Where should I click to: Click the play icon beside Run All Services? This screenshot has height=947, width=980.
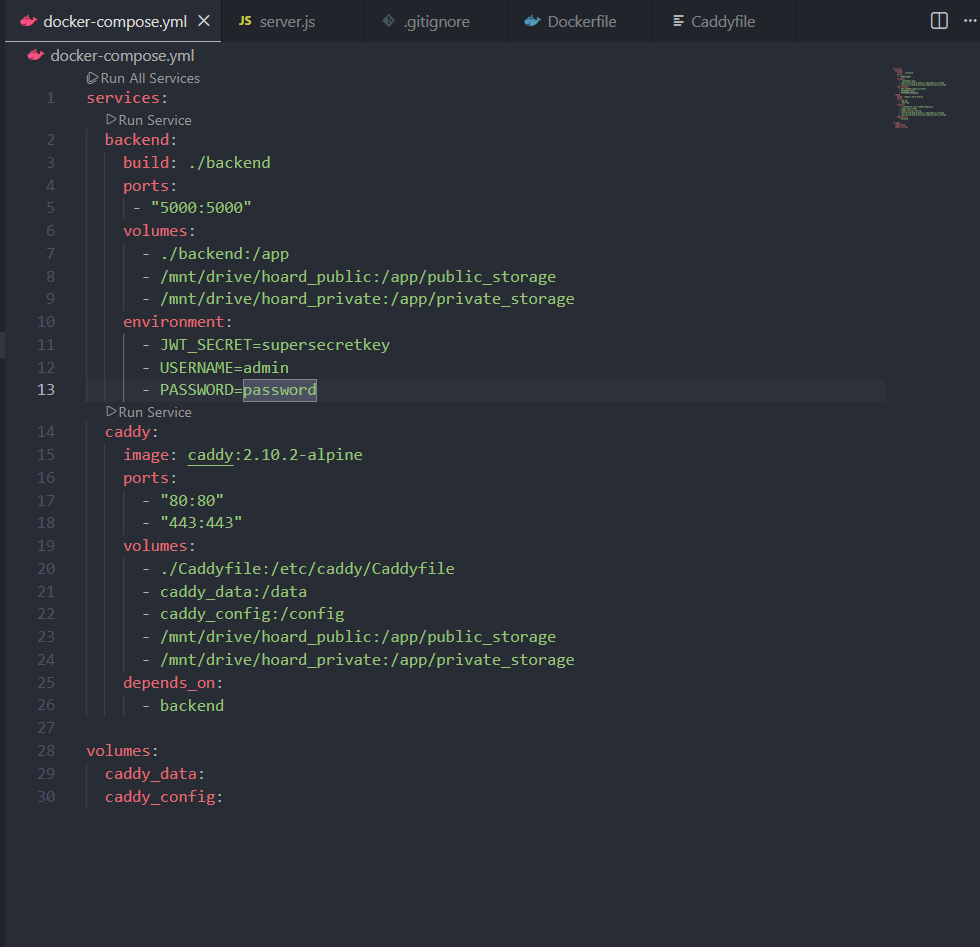[x=92, y=78]
